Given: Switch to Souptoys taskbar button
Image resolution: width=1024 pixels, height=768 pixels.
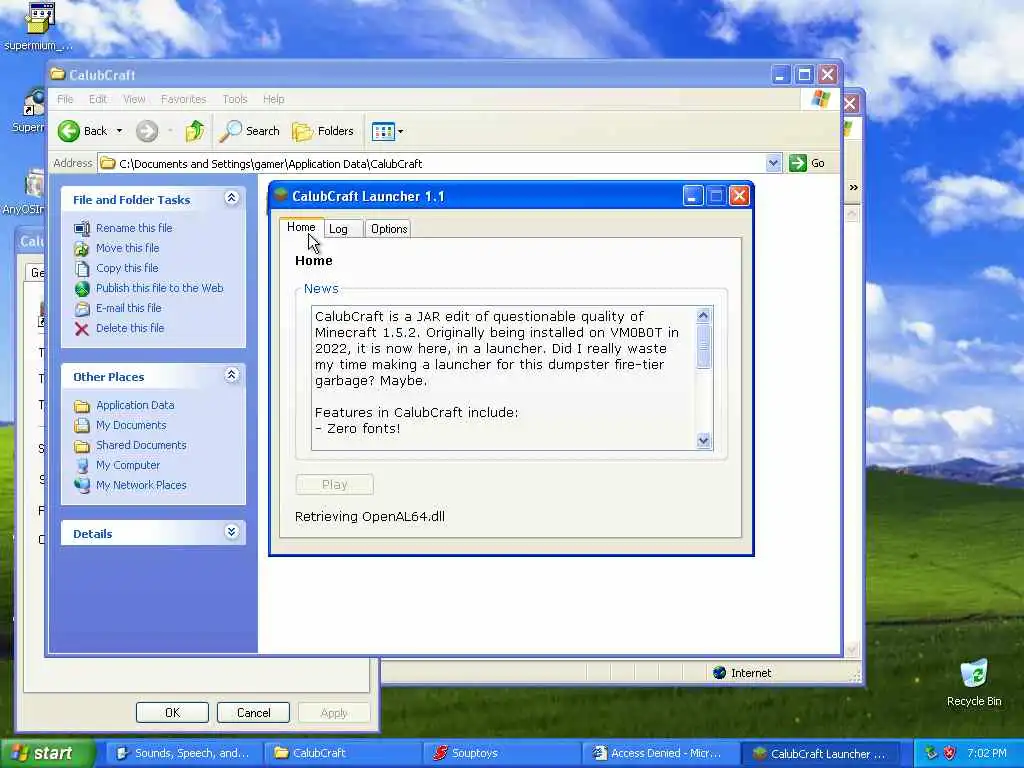Looking at the screenshot, I should [502, 754].
